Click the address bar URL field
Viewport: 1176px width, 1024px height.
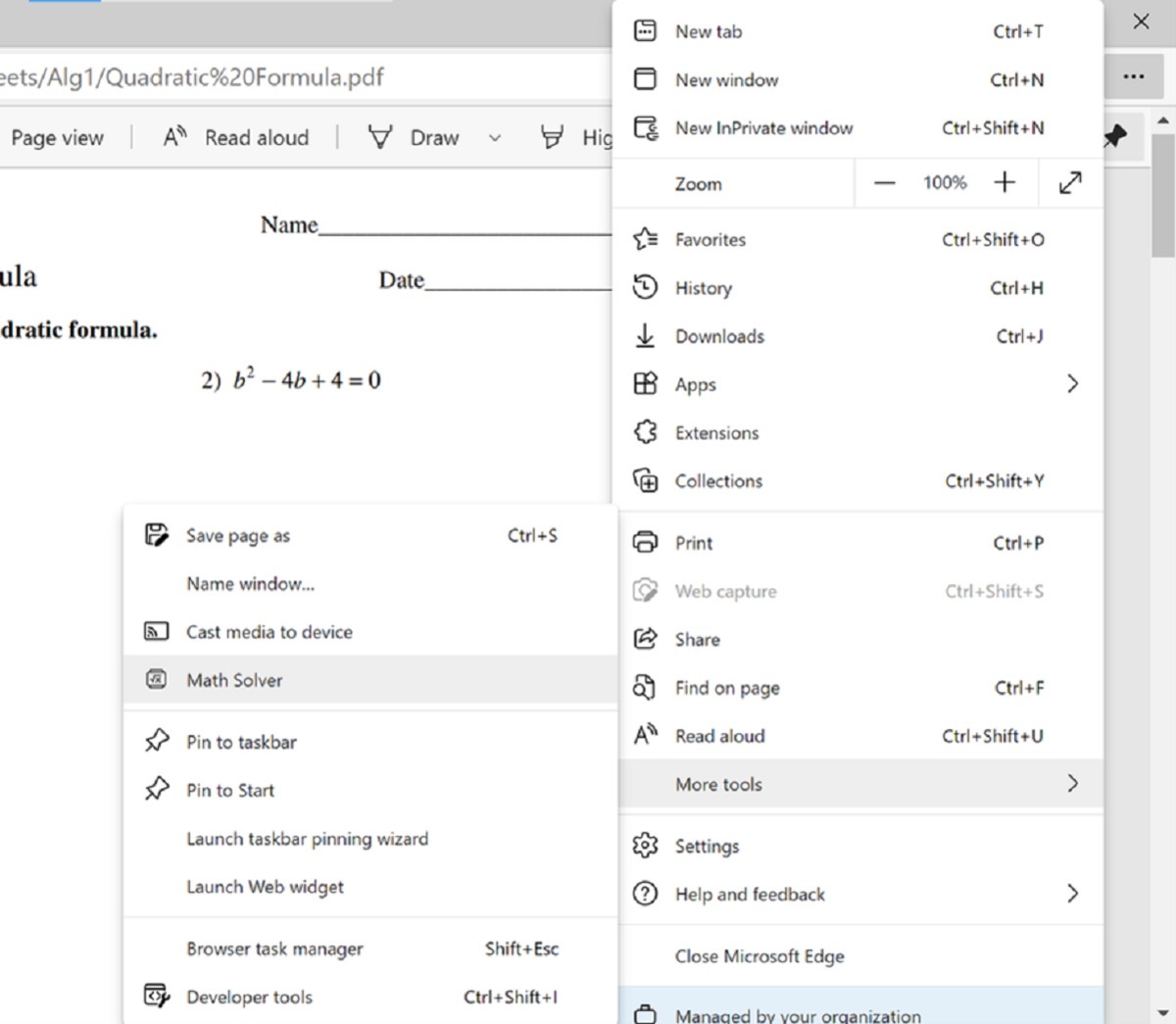coord(294,77)
